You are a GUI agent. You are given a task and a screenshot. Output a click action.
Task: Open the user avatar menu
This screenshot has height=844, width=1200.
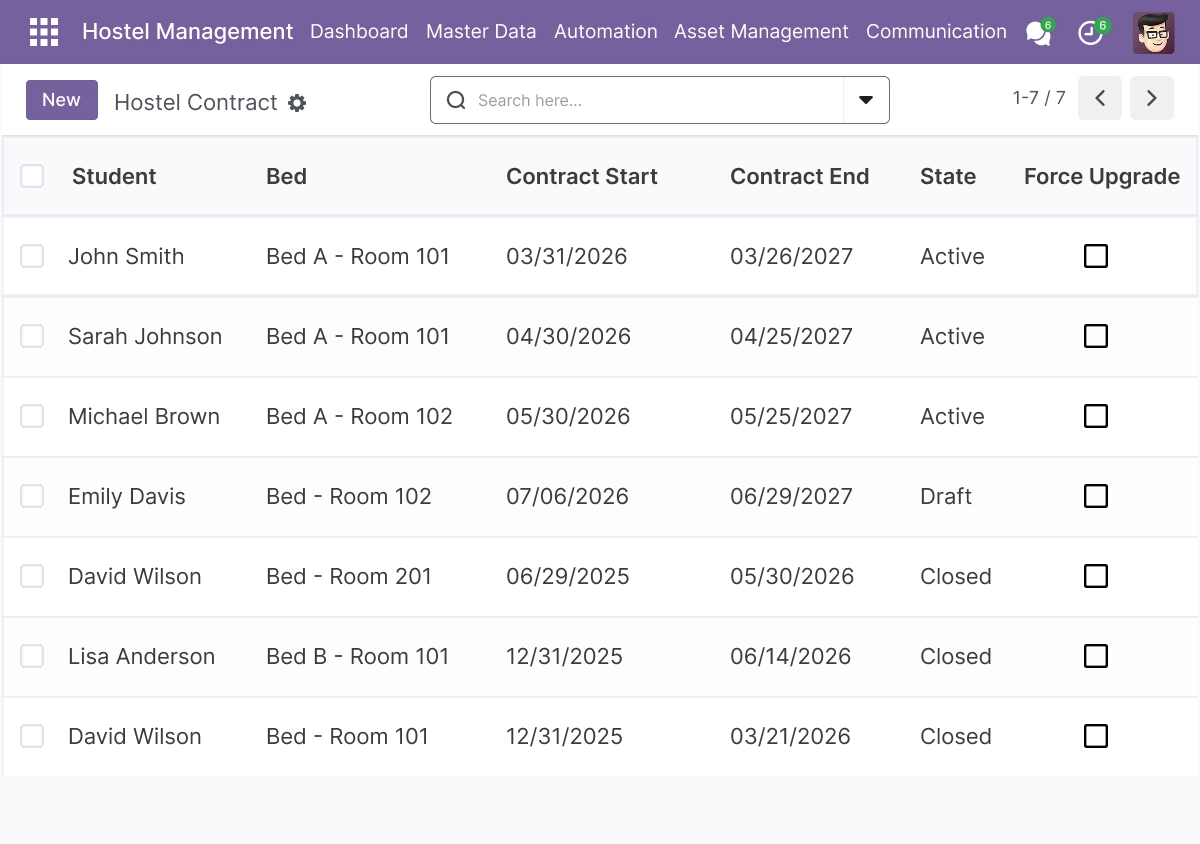tap(1153, 33)
